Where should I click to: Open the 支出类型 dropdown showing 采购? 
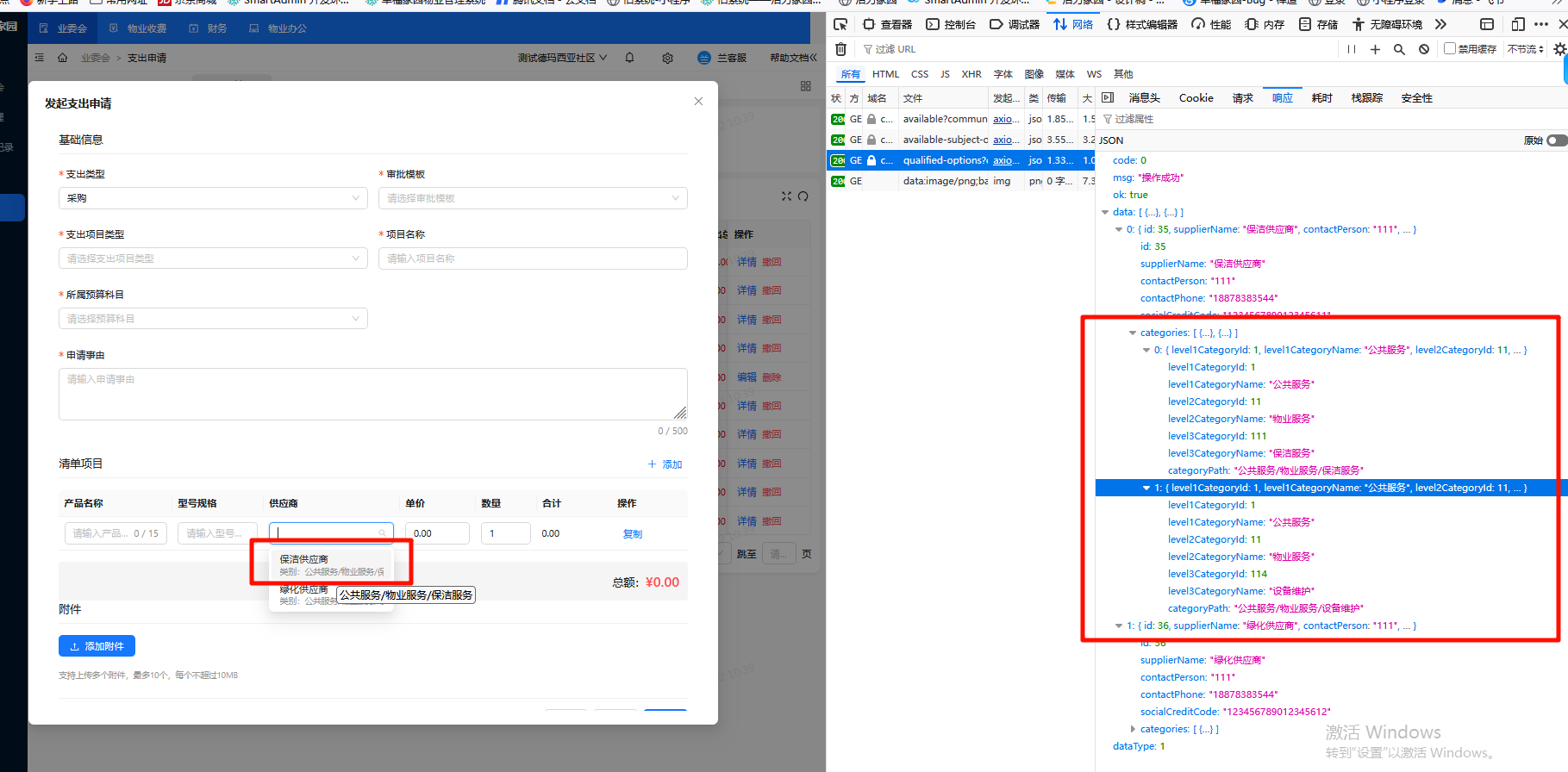[213, 198]
